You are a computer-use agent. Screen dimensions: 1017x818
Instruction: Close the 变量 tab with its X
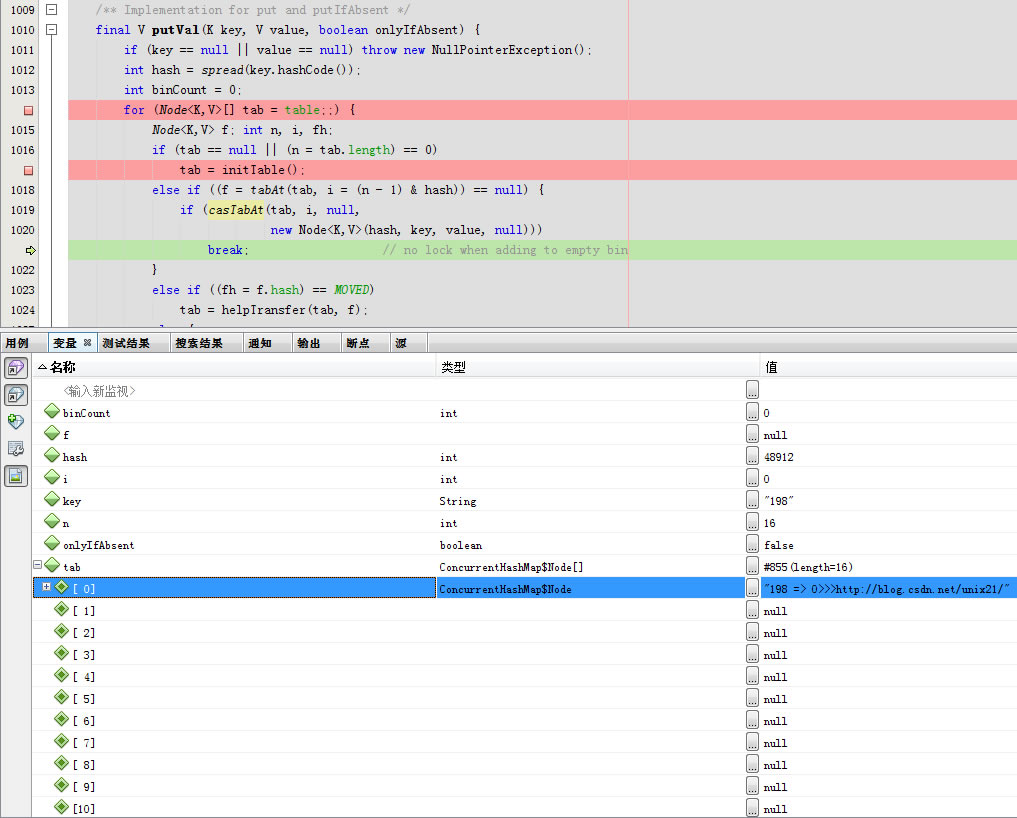click(x=88, y=343)
